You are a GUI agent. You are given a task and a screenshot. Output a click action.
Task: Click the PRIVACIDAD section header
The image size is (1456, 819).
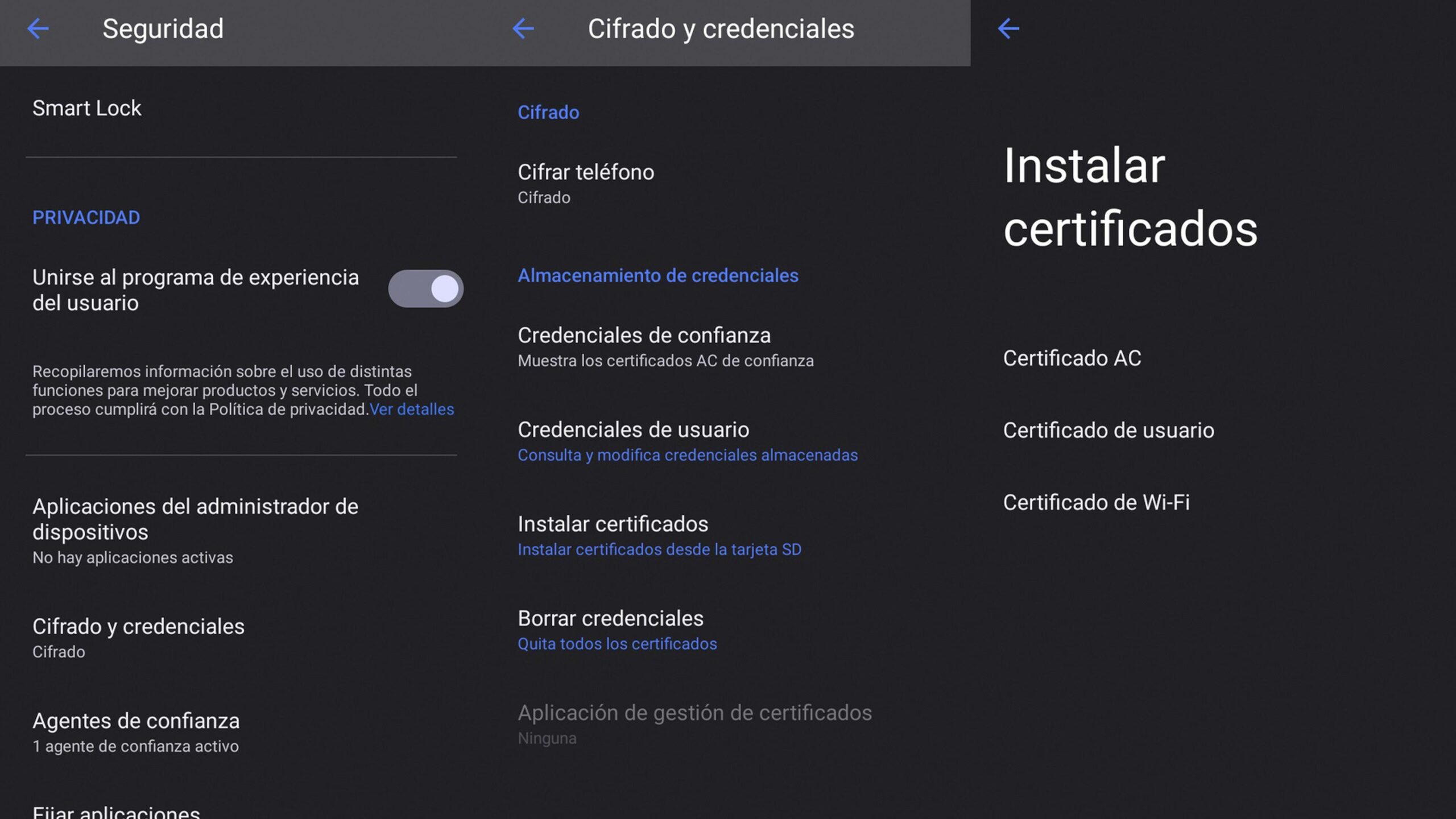pyautogui.click(x=86, y=217)
